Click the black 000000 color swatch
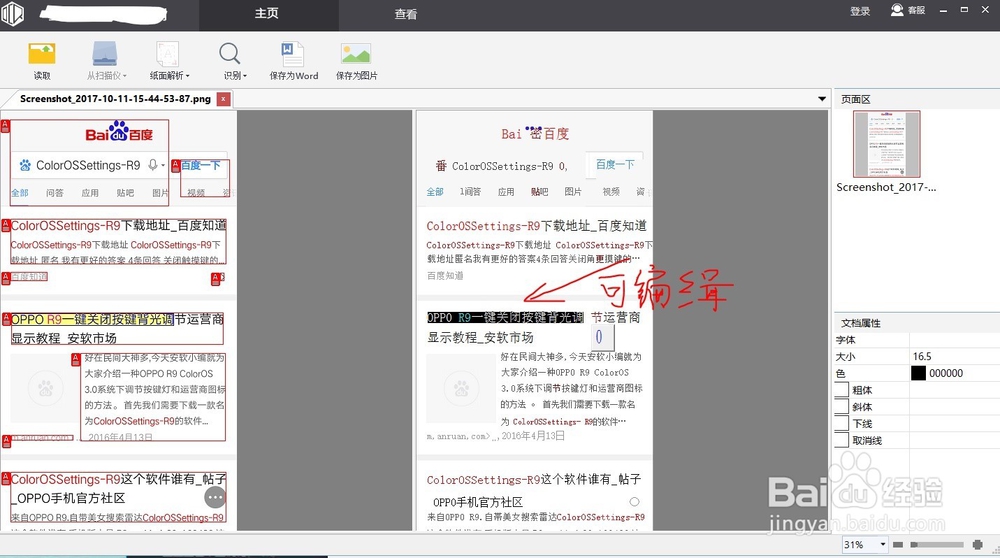The width and height of the screenshot is (1000, 558). pyautogui.click(x=918, y=373)
